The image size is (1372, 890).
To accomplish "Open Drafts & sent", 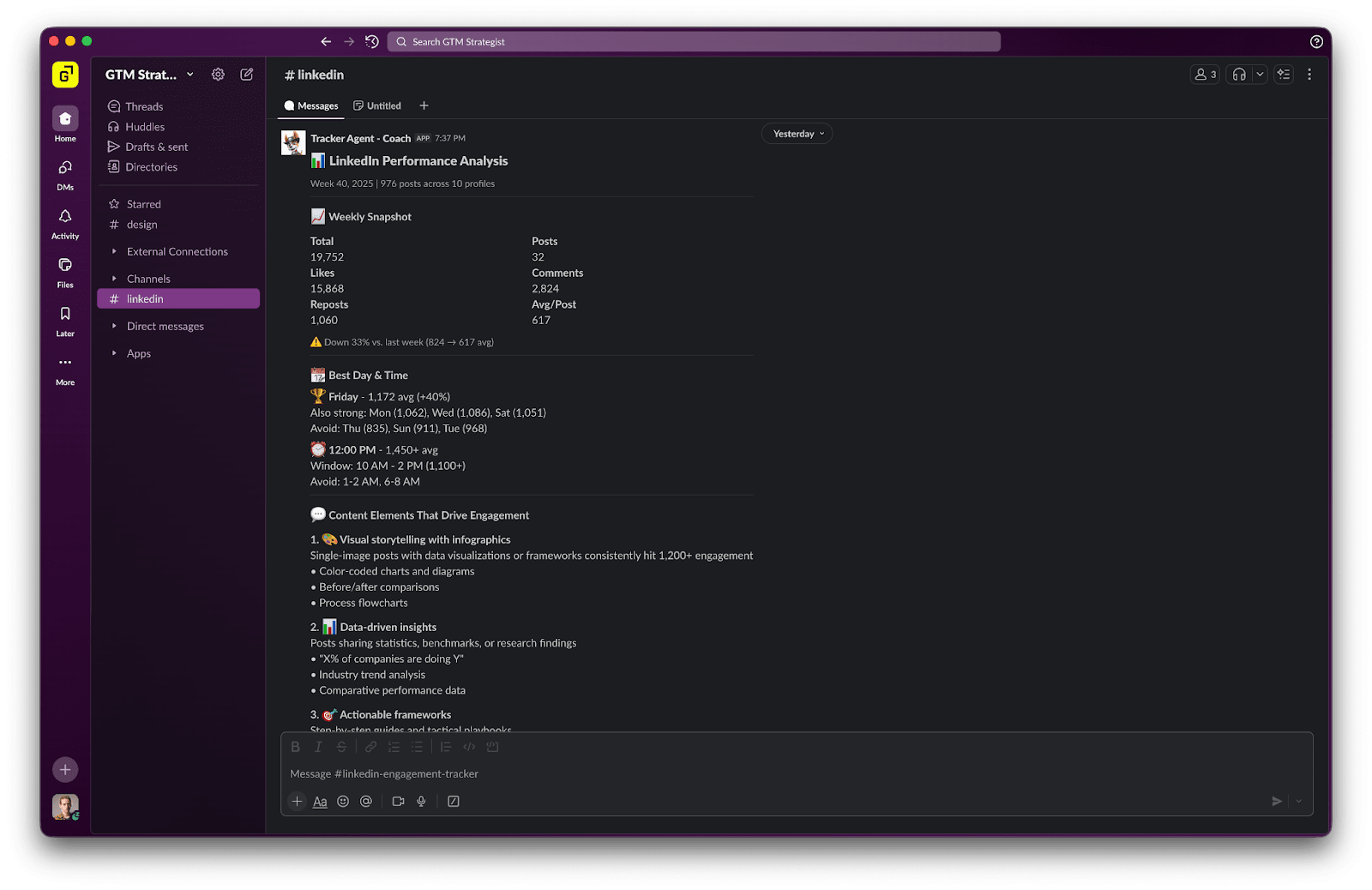I will click(178, 147).
